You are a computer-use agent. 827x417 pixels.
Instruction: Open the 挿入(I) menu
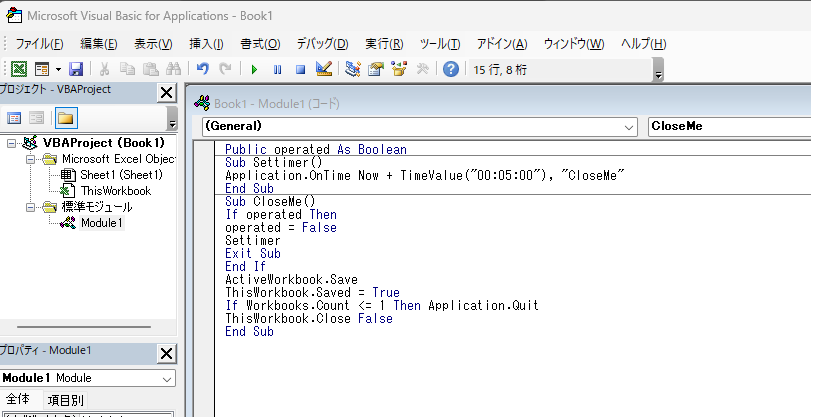click(x=206, y=44)
